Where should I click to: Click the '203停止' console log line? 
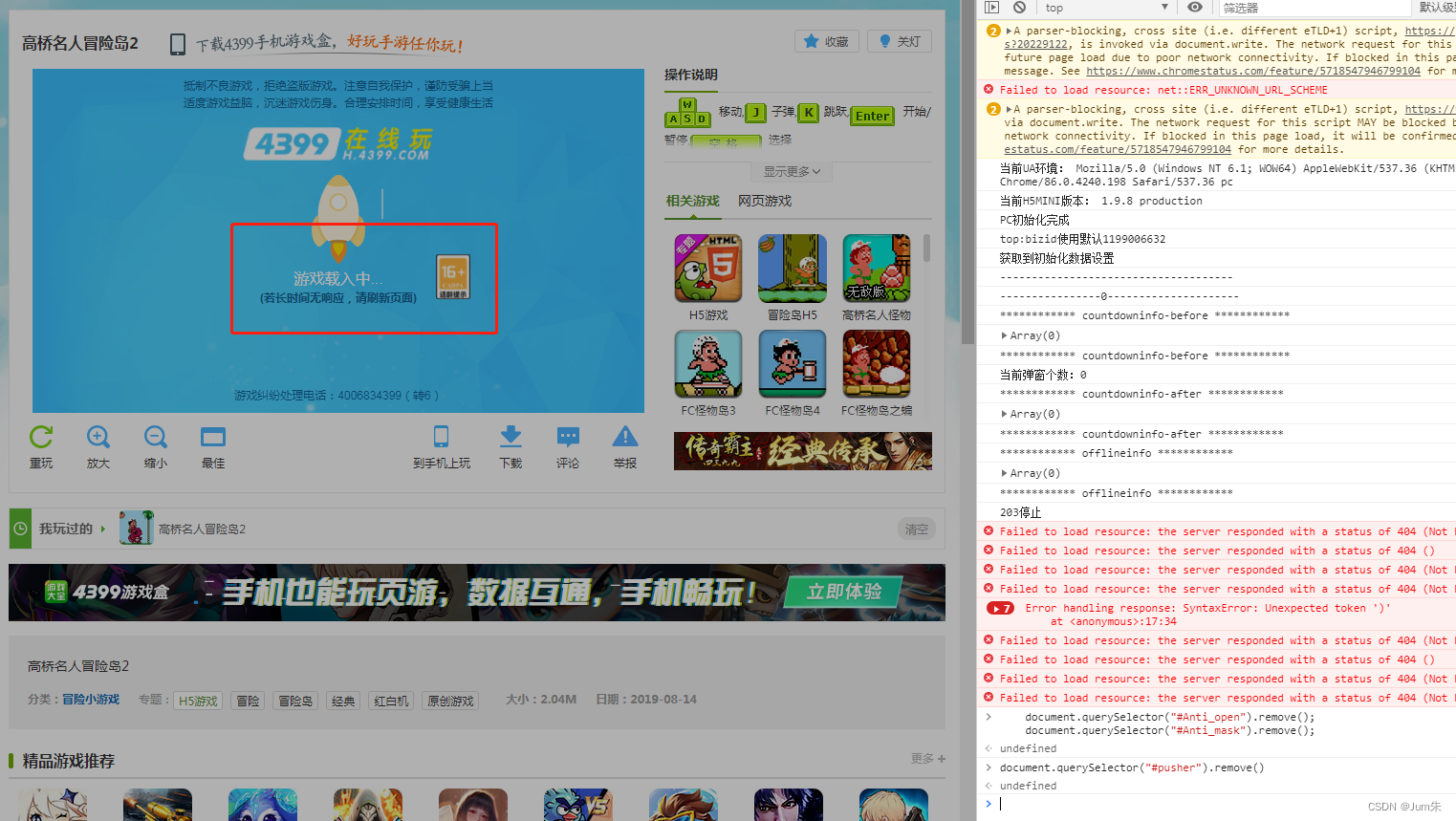(1020, 512)
